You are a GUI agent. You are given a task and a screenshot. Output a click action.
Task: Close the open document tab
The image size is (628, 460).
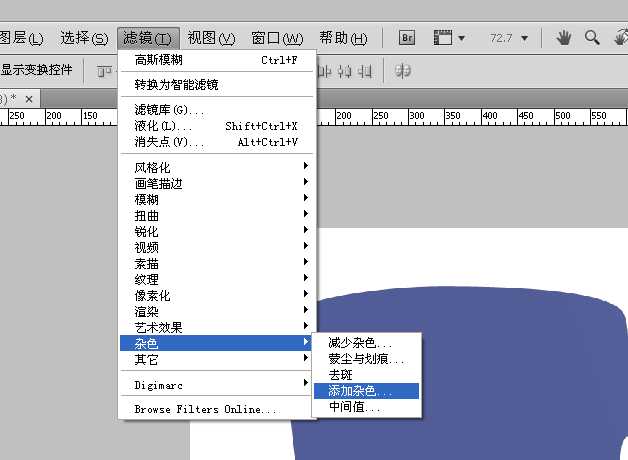point(29,98)
